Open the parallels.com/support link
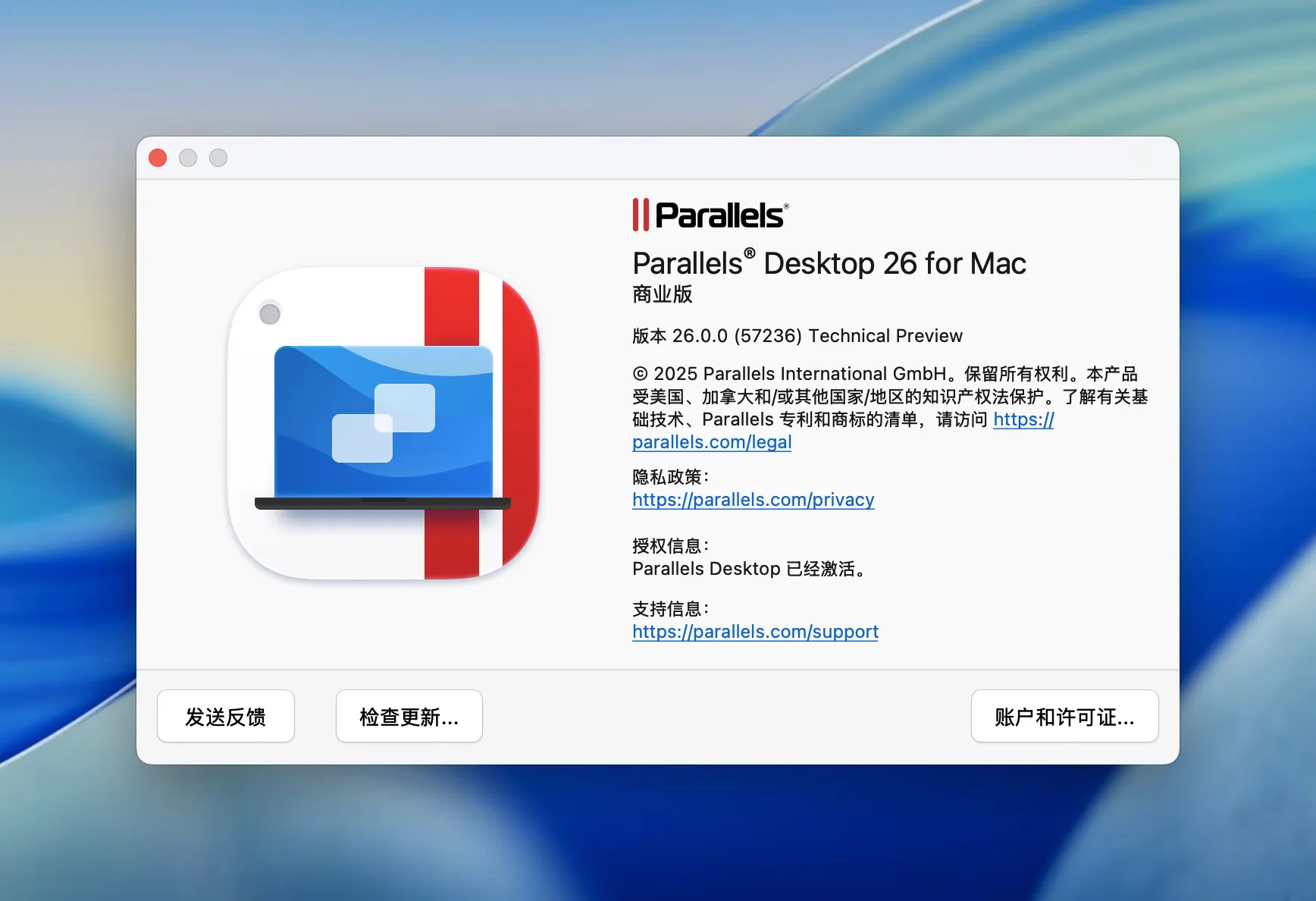1316x901 pixels. pos(755,631)
